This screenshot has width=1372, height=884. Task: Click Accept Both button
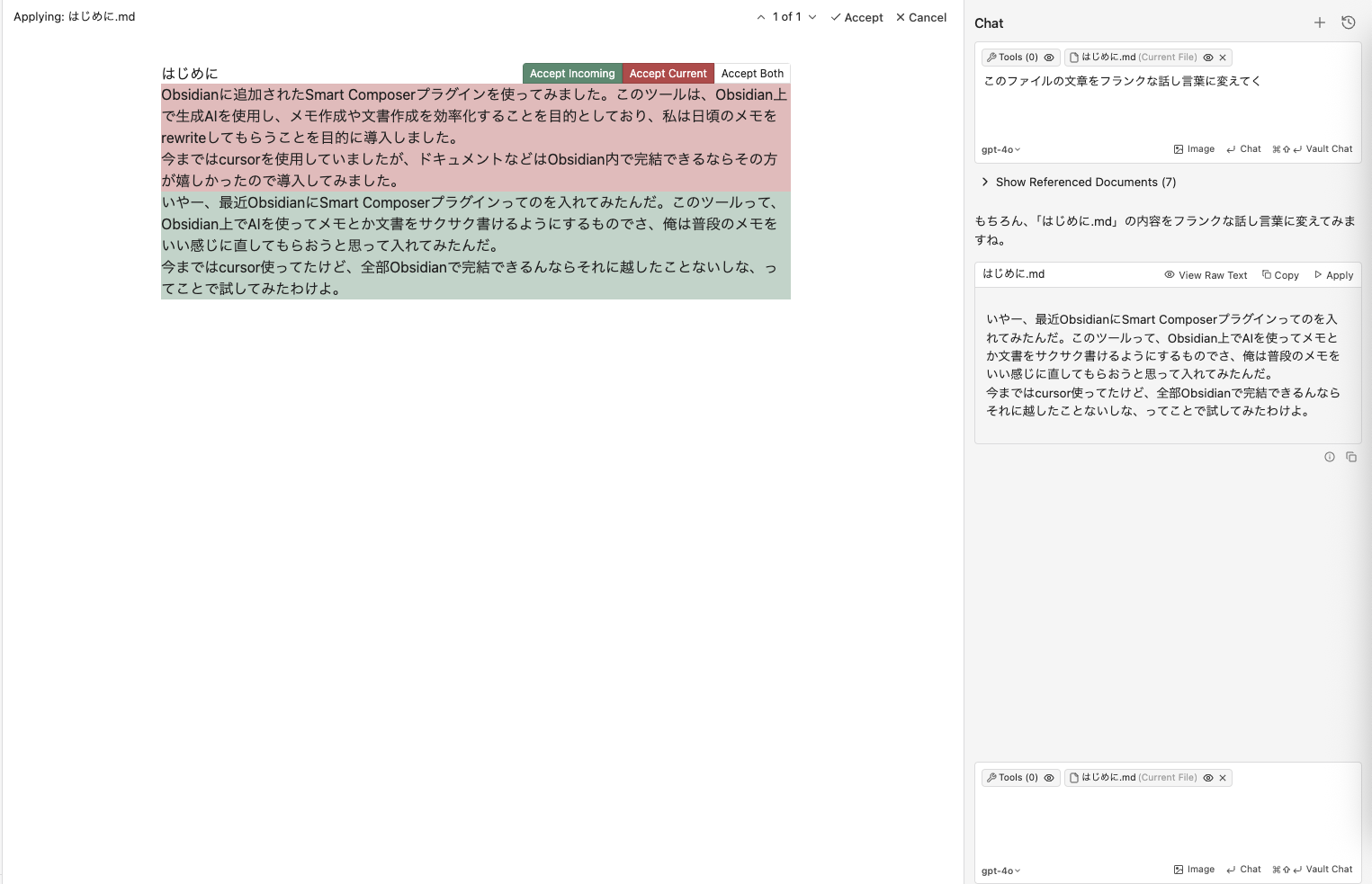point(752,74)
